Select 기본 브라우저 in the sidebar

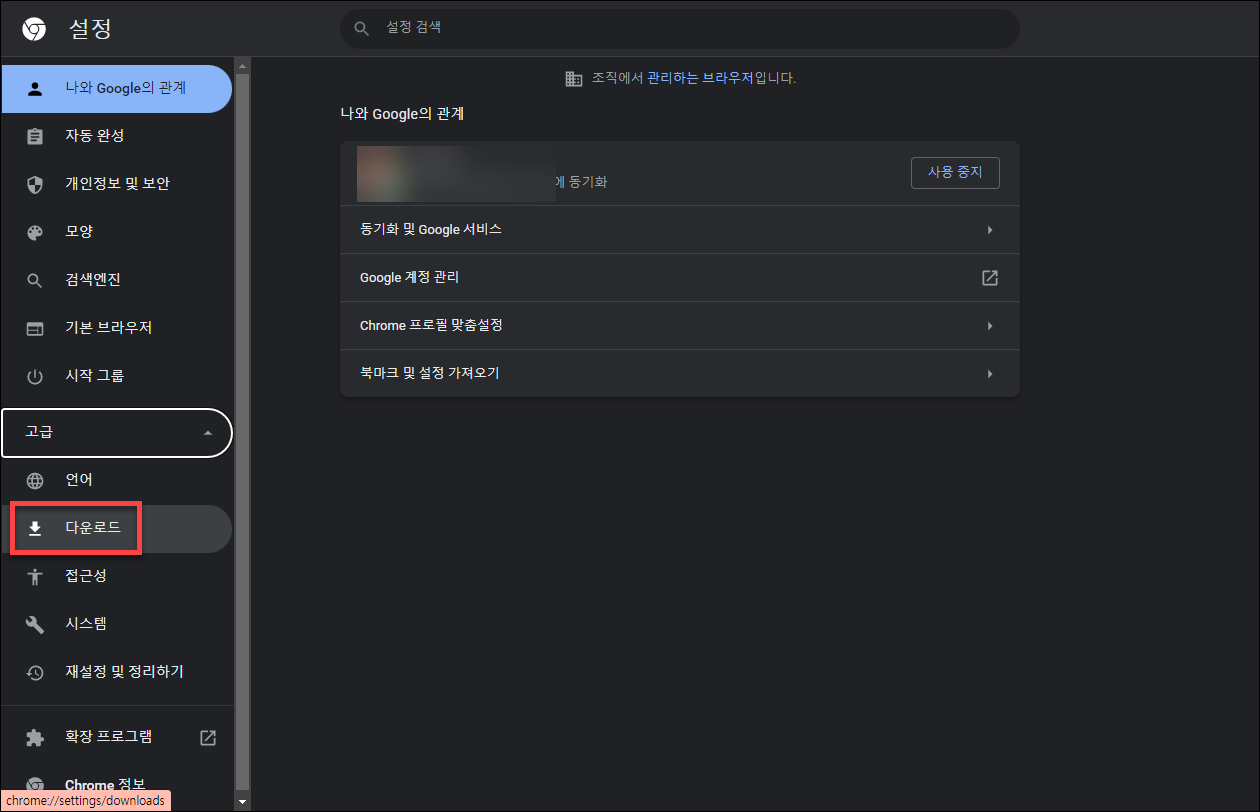[x=116, y=328]
